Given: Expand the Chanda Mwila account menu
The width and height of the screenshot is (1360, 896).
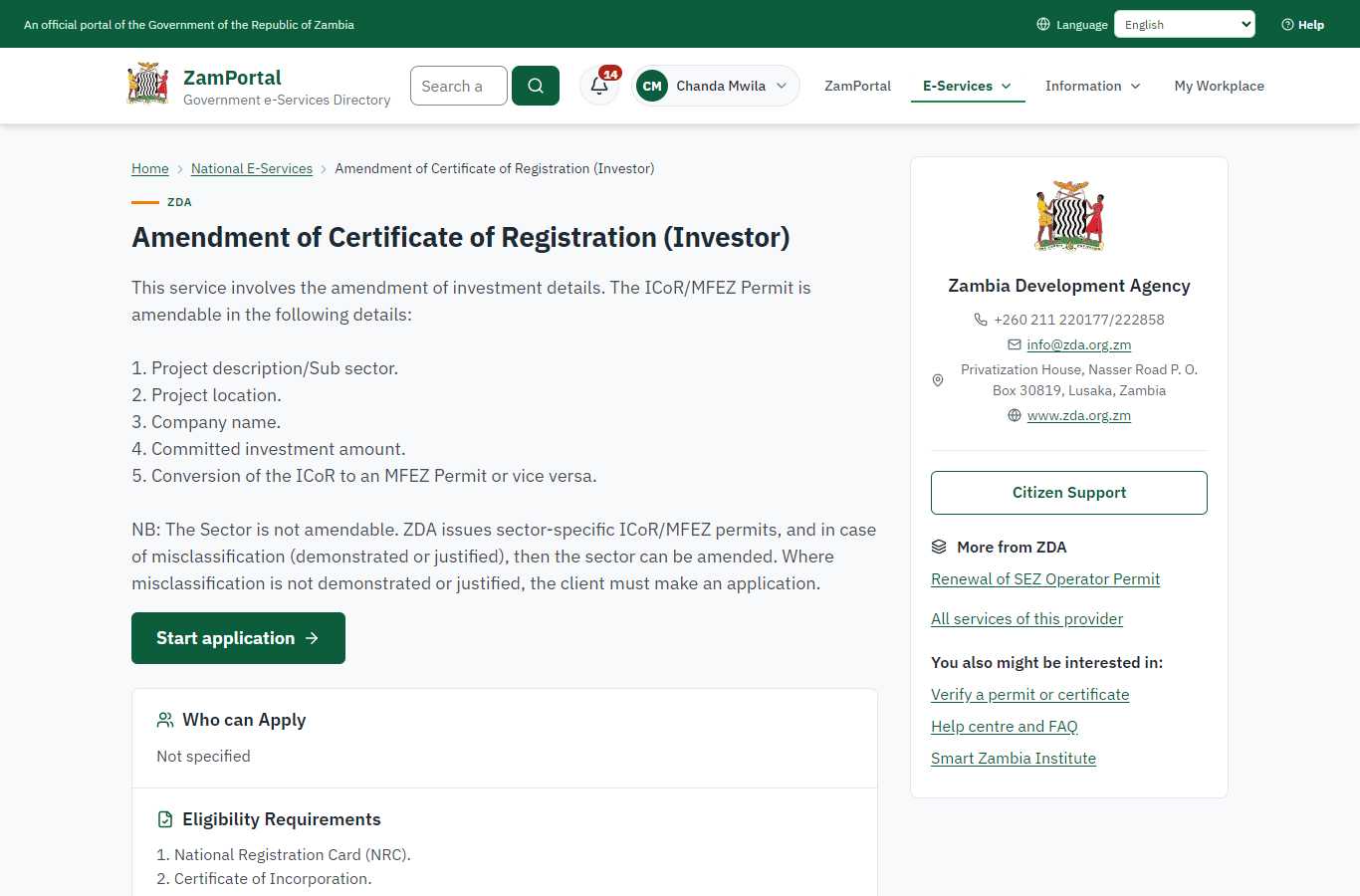Looking at the screenshot, I should [x=716, y=86].
